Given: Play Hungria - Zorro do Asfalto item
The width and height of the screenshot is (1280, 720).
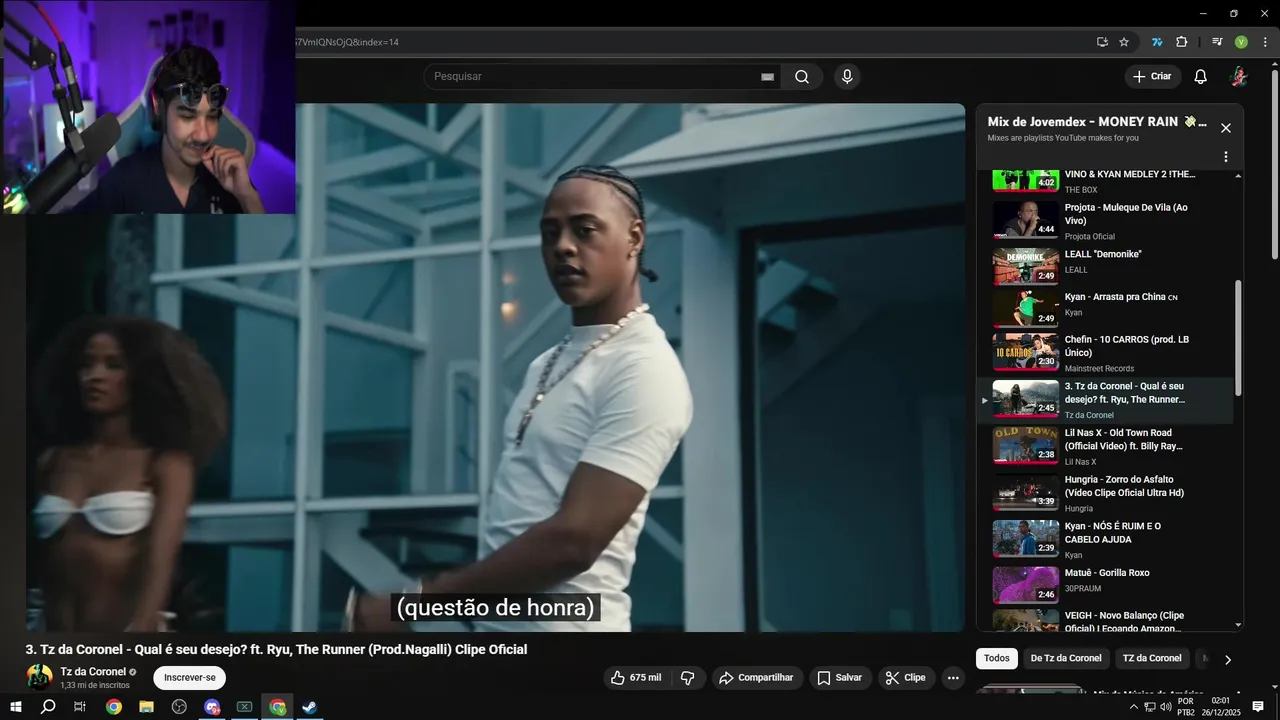Looking at the screenshot, I should (x=1105, y=493).
